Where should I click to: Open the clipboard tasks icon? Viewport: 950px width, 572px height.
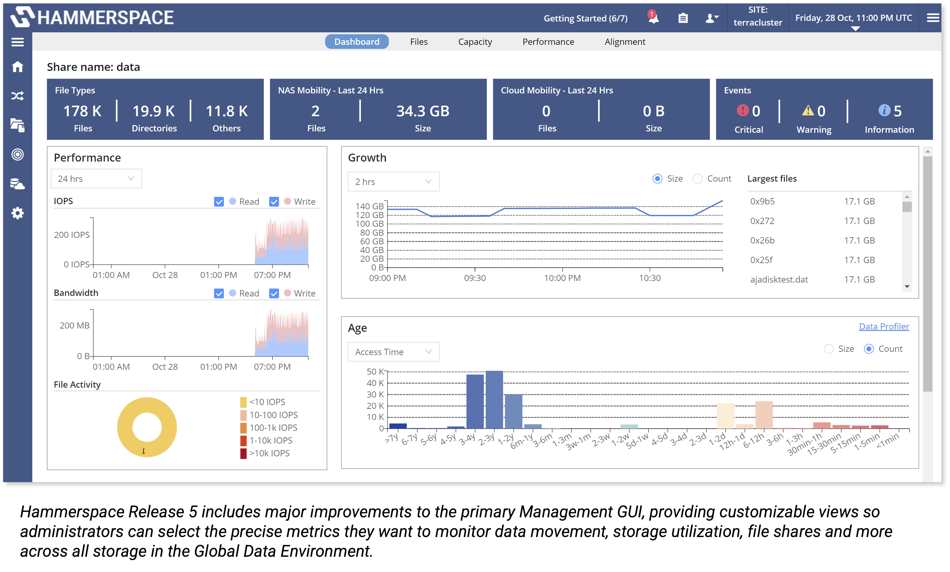pos(683,18)
